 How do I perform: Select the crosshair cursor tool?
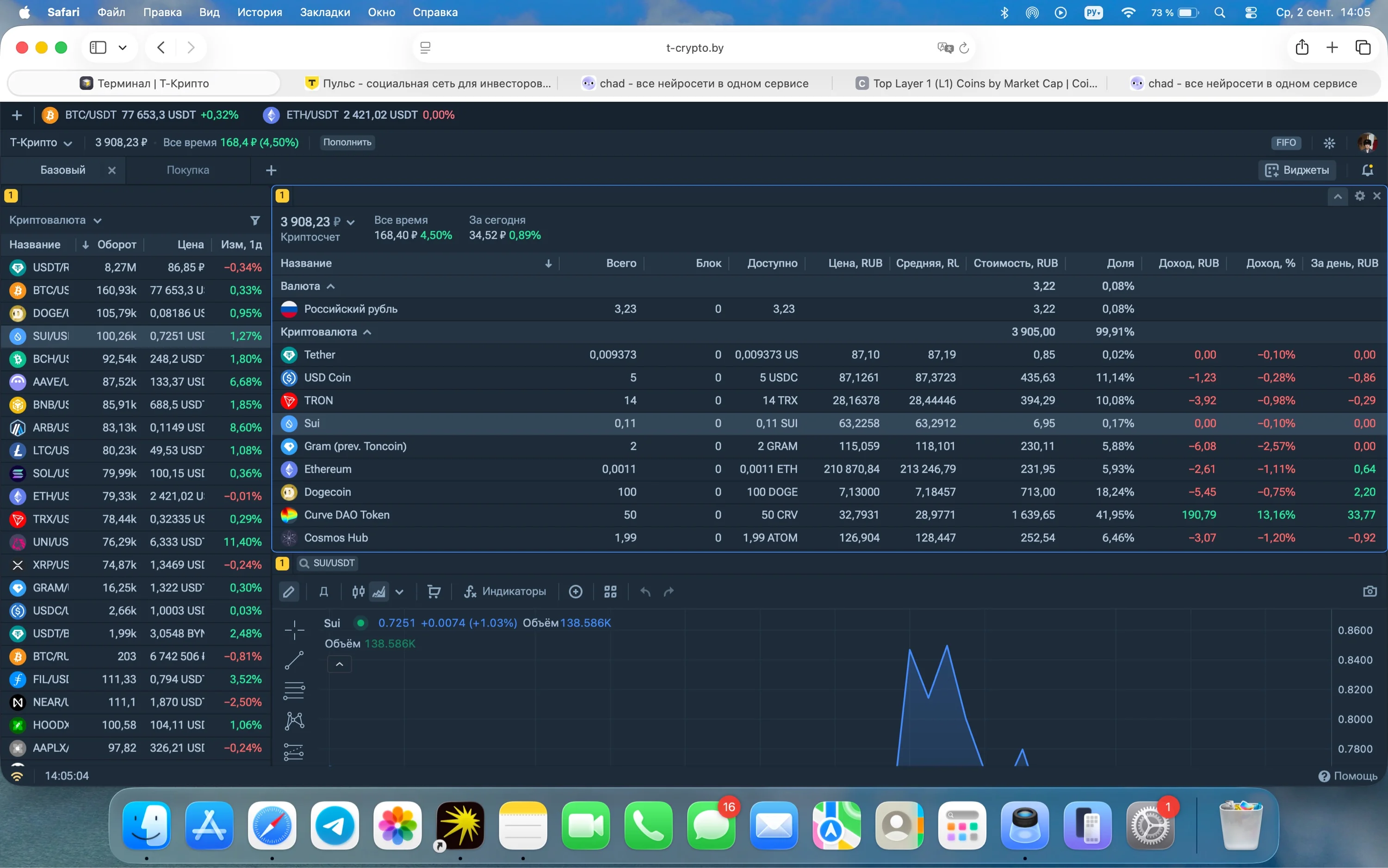(x=294, y=630)
